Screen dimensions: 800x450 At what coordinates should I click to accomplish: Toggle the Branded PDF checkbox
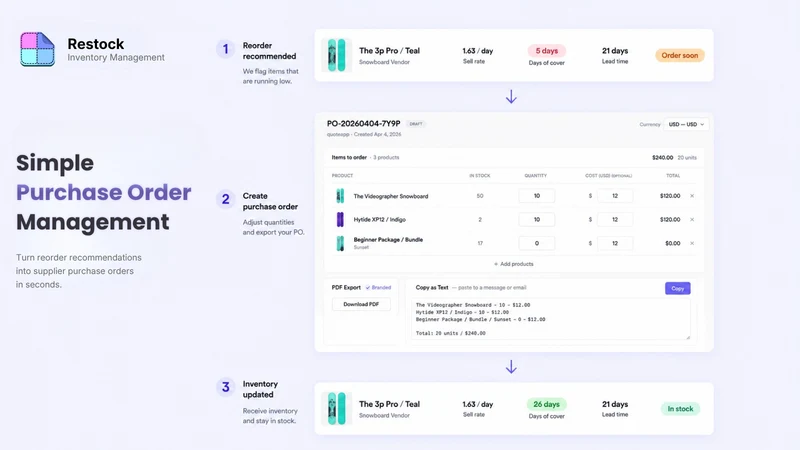[368, 288]
